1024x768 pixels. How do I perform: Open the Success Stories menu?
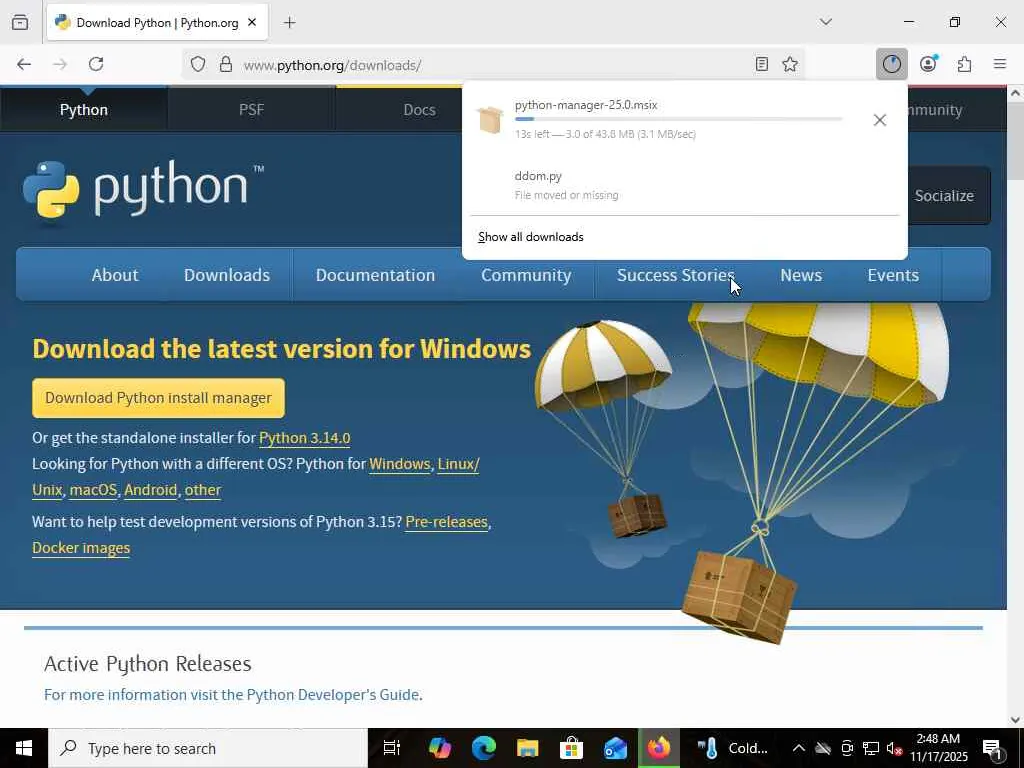(x=676, y=275)
